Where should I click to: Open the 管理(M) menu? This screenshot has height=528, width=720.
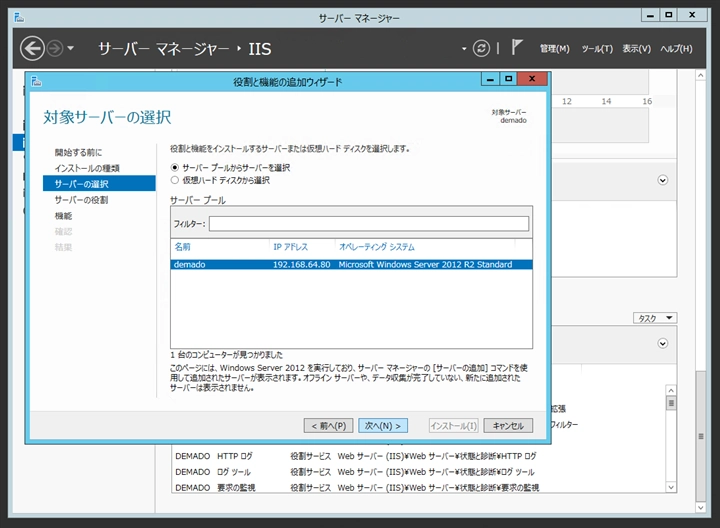554,49
